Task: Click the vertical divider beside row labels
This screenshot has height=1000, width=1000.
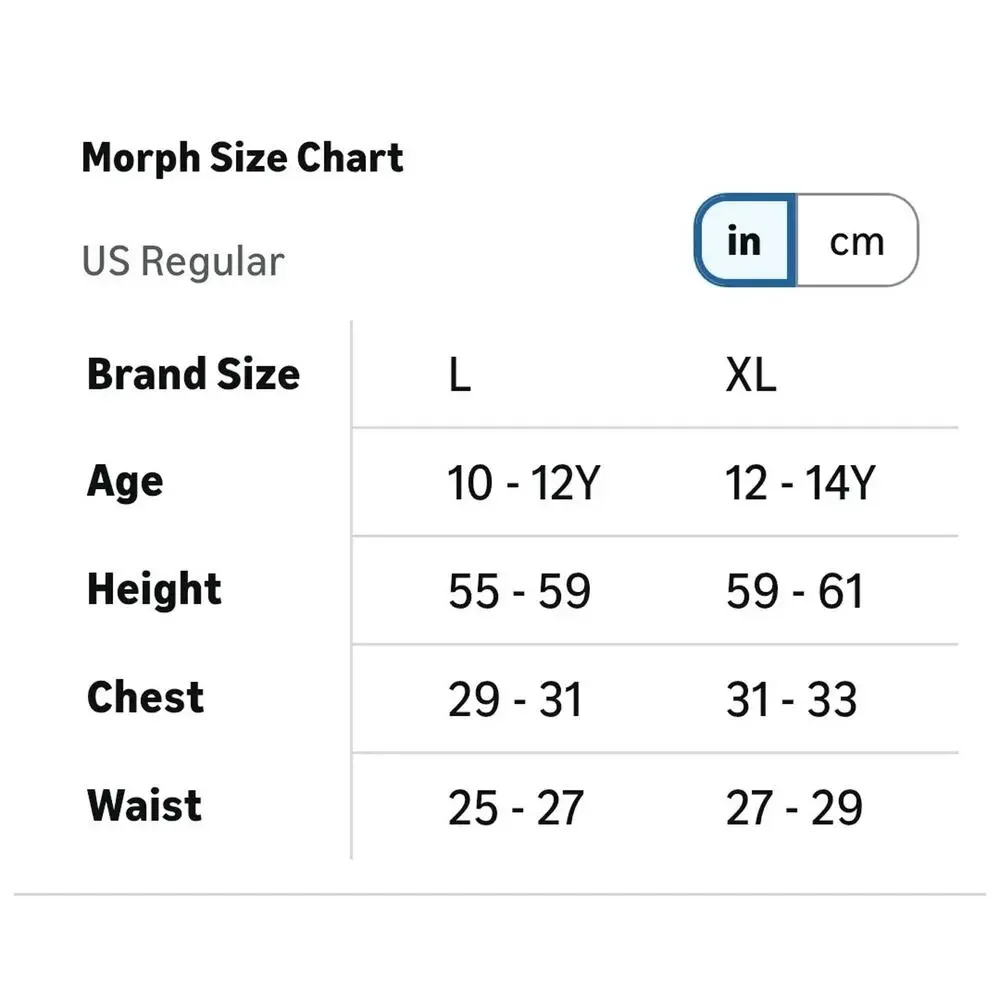Action: pos(351,590)
